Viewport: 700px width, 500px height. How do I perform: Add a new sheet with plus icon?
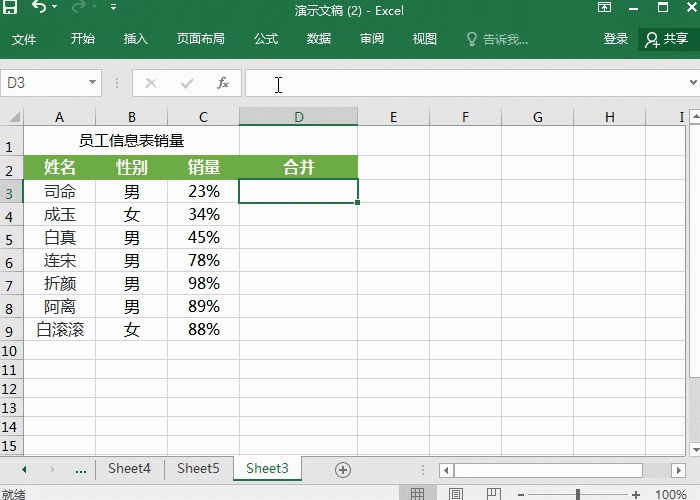343,470
